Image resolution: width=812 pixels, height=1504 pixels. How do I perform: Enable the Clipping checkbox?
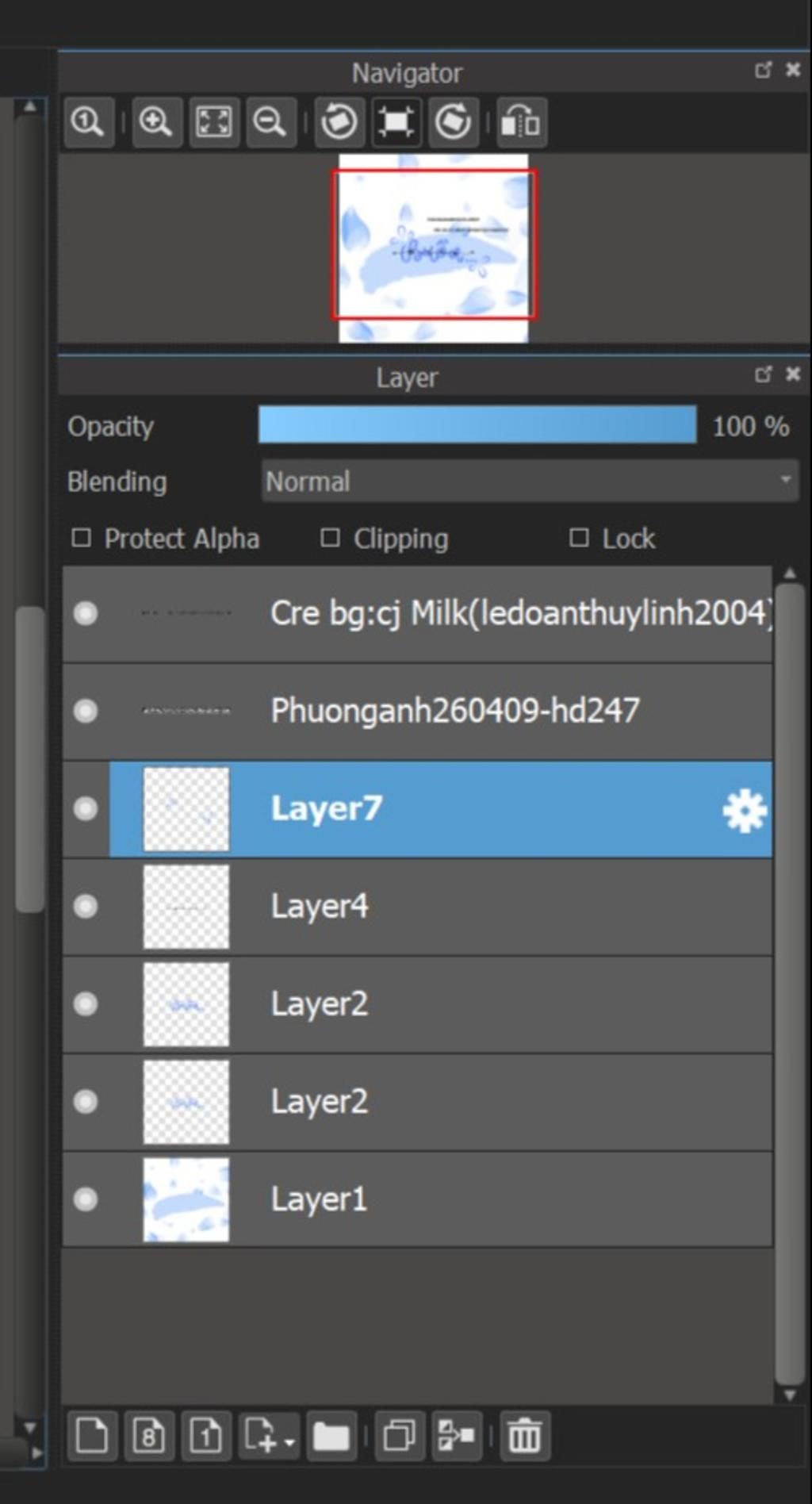[330, 538]
